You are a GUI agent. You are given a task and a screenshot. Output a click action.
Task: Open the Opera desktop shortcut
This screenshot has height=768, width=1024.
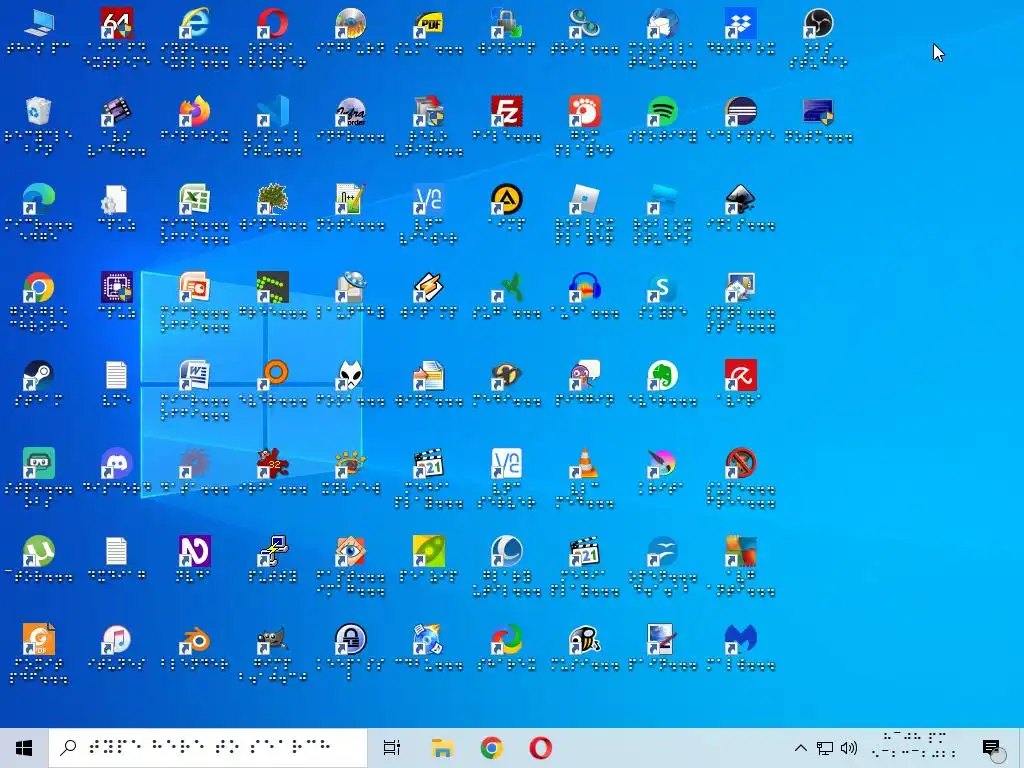point(272,24)
